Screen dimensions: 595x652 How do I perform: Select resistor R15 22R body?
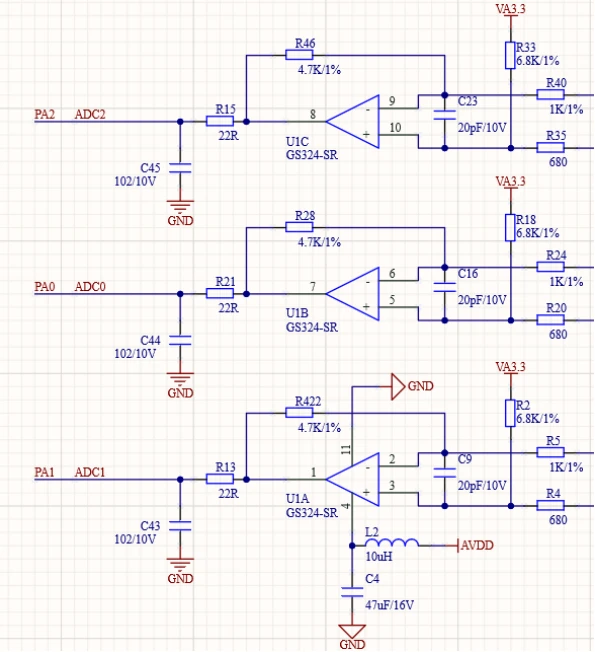(220, 121)
